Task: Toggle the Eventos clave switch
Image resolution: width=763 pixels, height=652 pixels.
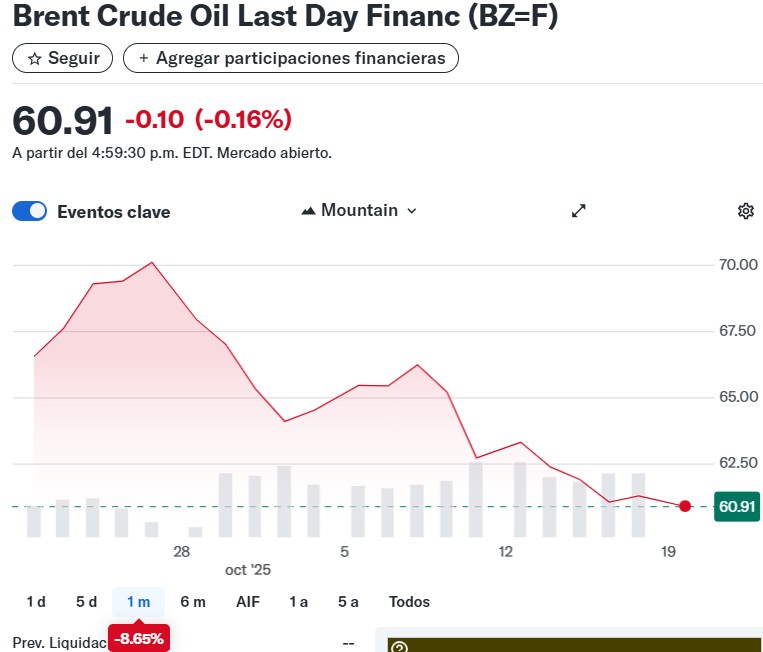Action: 30,211
